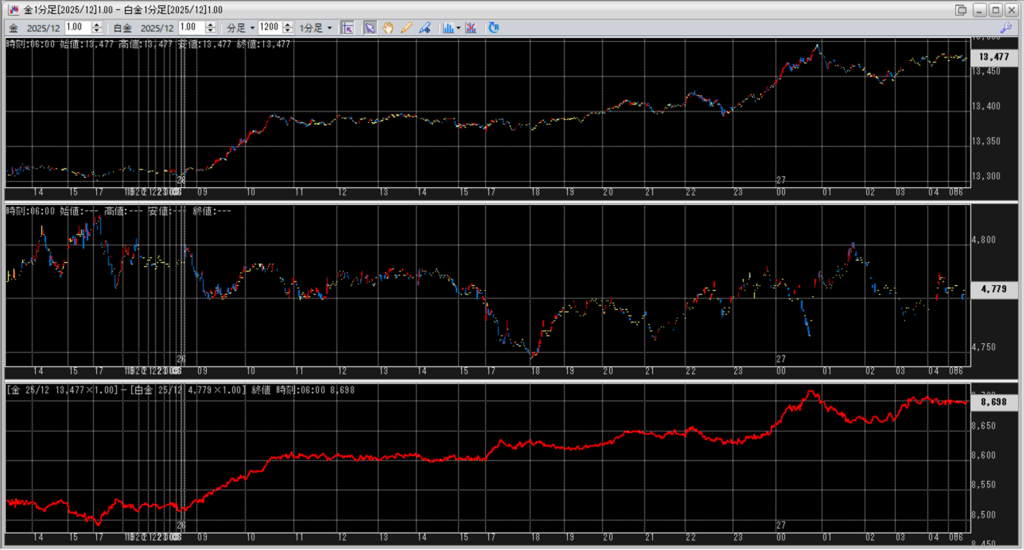The width and height of the screenshot is (1024, 550).
Task: Increase the 金 multiplier with up arrow
Action: pos(97,24)
